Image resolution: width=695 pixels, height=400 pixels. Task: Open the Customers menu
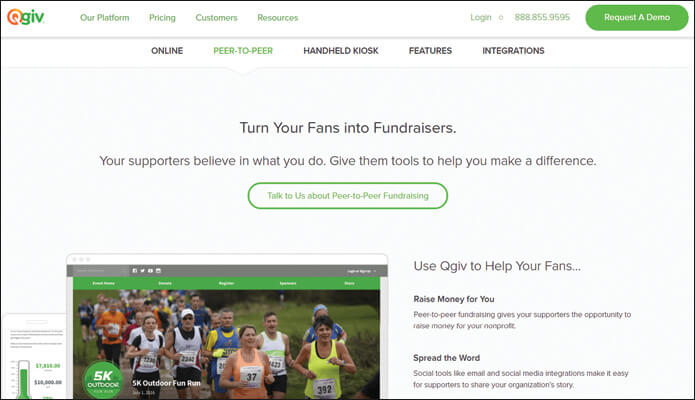click(216, 18)
